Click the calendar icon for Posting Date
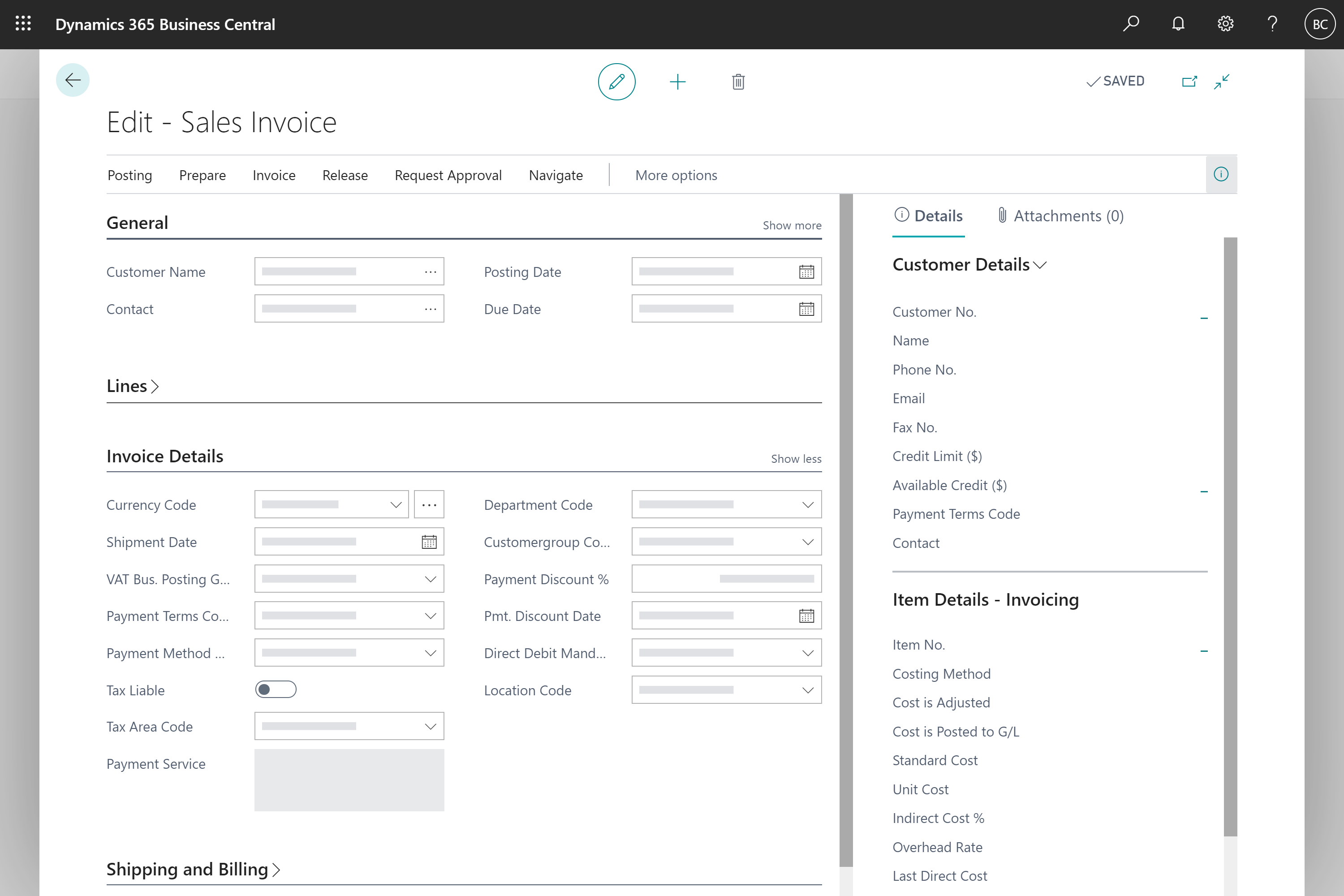Screen dimensions: 1344x896 click(806, 270)
